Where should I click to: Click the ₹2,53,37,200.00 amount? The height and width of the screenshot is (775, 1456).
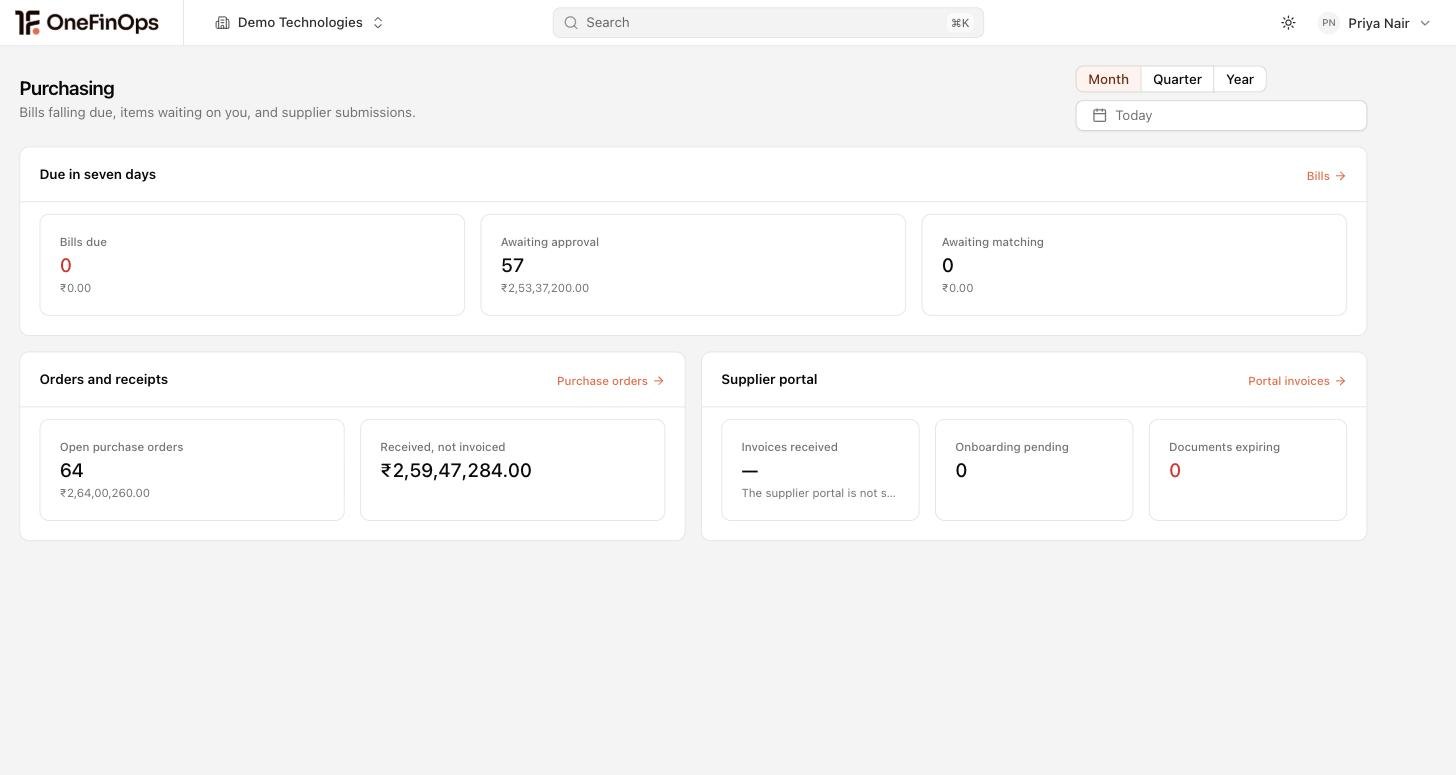coord(545,288)
